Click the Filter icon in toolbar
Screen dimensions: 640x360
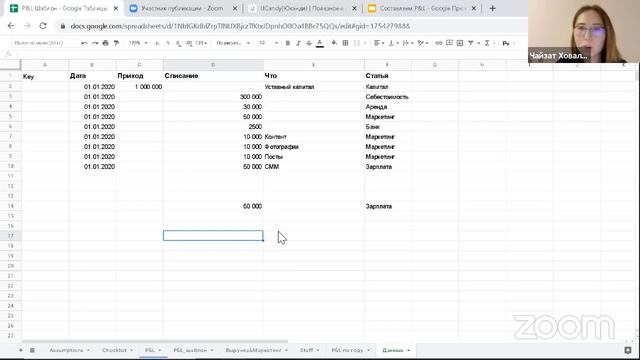click(471, 43)
